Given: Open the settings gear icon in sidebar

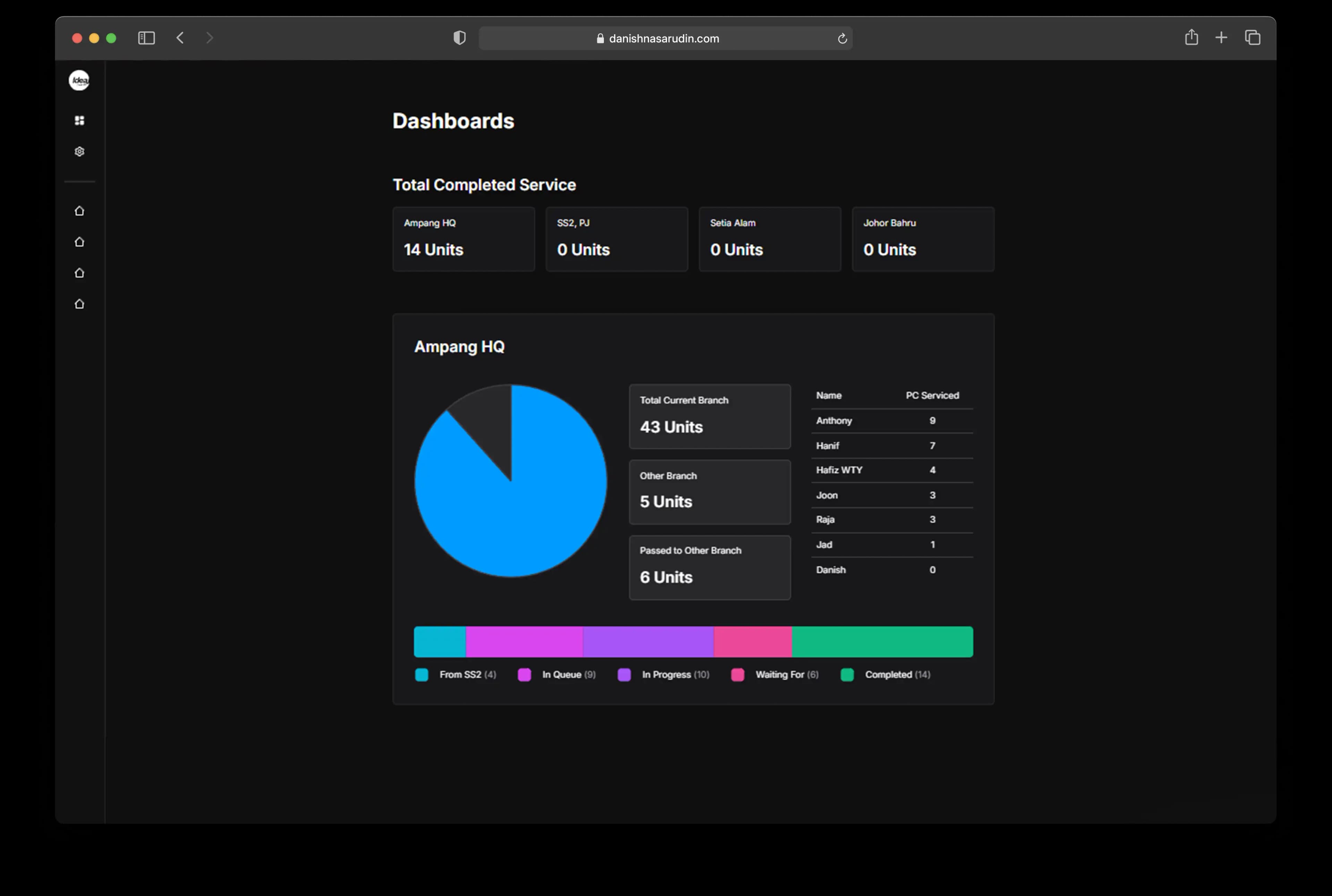Looking at the screenshot, I should click(79, 152).
